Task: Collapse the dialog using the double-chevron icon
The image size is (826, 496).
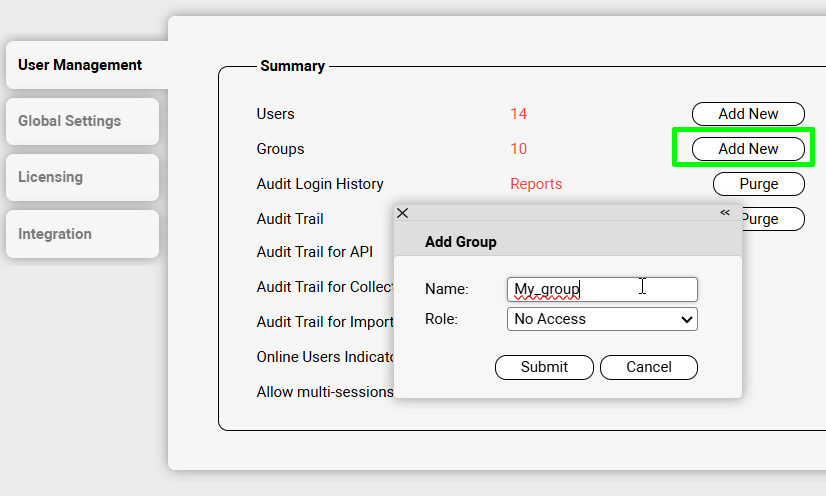Action: point(725,213)
